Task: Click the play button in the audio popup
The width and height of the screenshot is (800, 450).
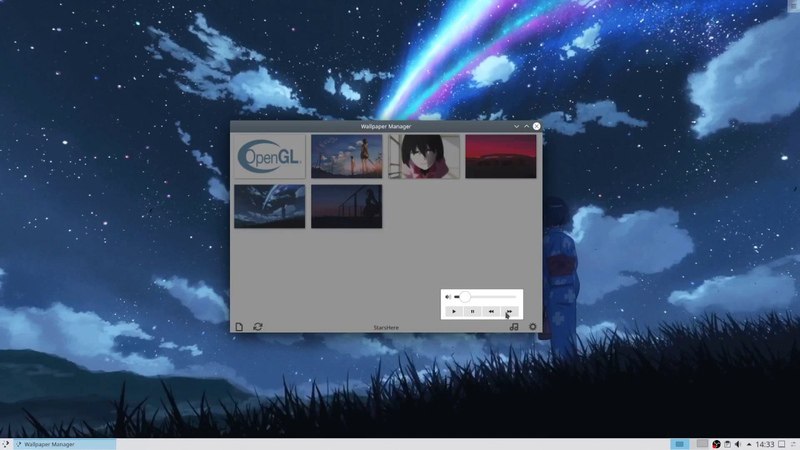Action: point(454,311)
